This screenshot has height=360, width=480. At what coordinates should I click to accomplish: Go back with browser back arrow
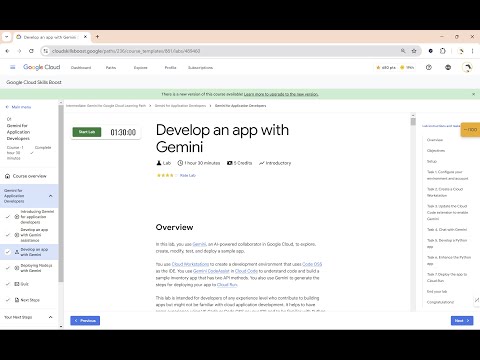coord(7,51)
